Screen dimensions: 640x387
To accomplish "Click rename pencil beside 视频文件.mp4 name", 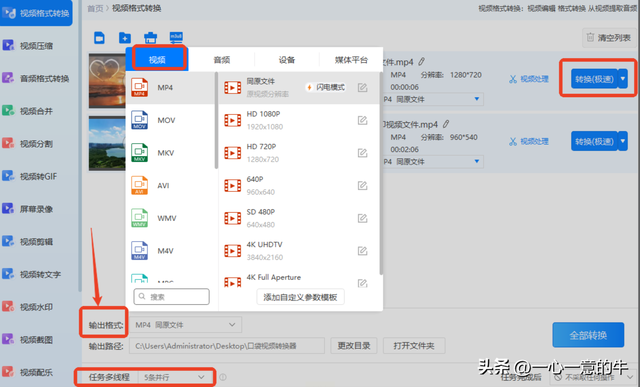I will coord(446,124).
